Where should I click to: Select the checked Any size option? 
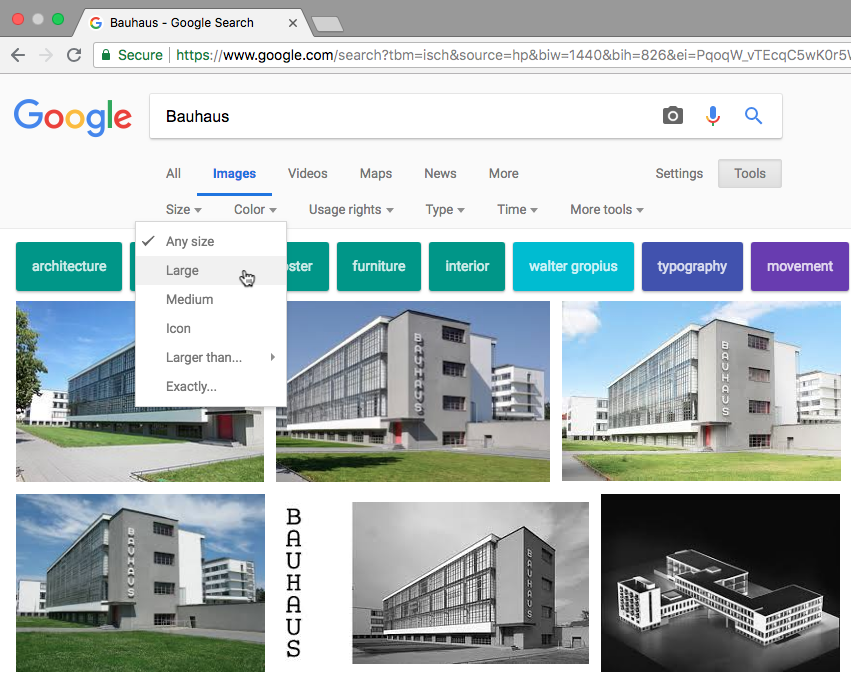[190, 241]
